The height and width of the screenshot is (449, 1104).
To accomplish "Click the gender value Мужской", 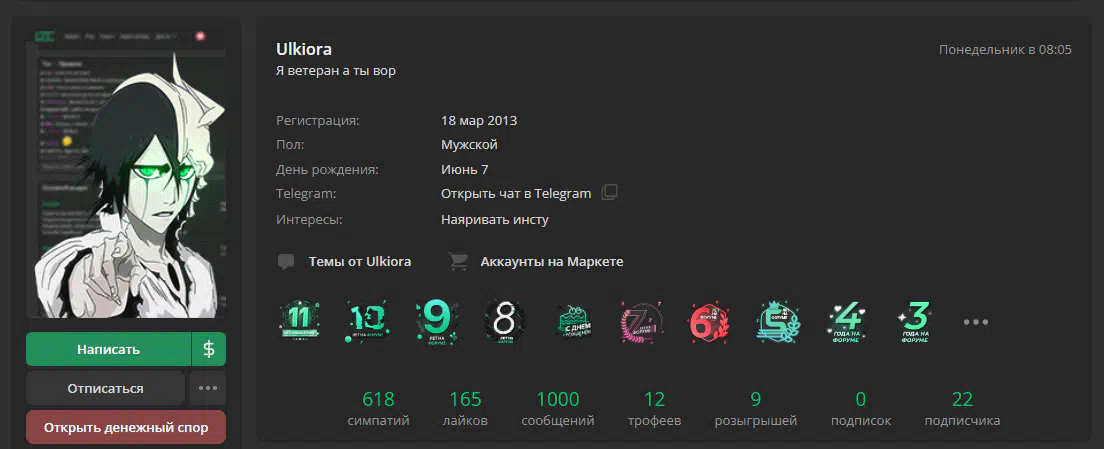I will click(469, 145).
